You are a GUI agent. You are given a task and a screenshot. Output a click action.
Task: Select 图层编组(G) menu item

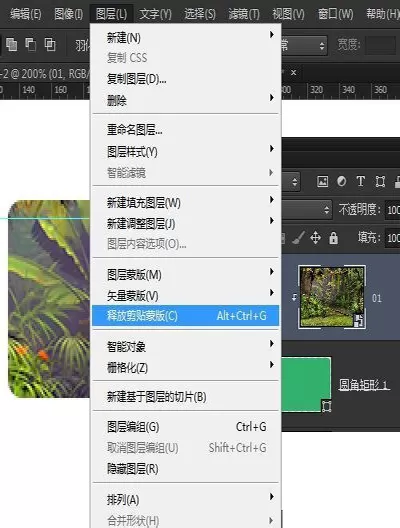pos(186,427)
